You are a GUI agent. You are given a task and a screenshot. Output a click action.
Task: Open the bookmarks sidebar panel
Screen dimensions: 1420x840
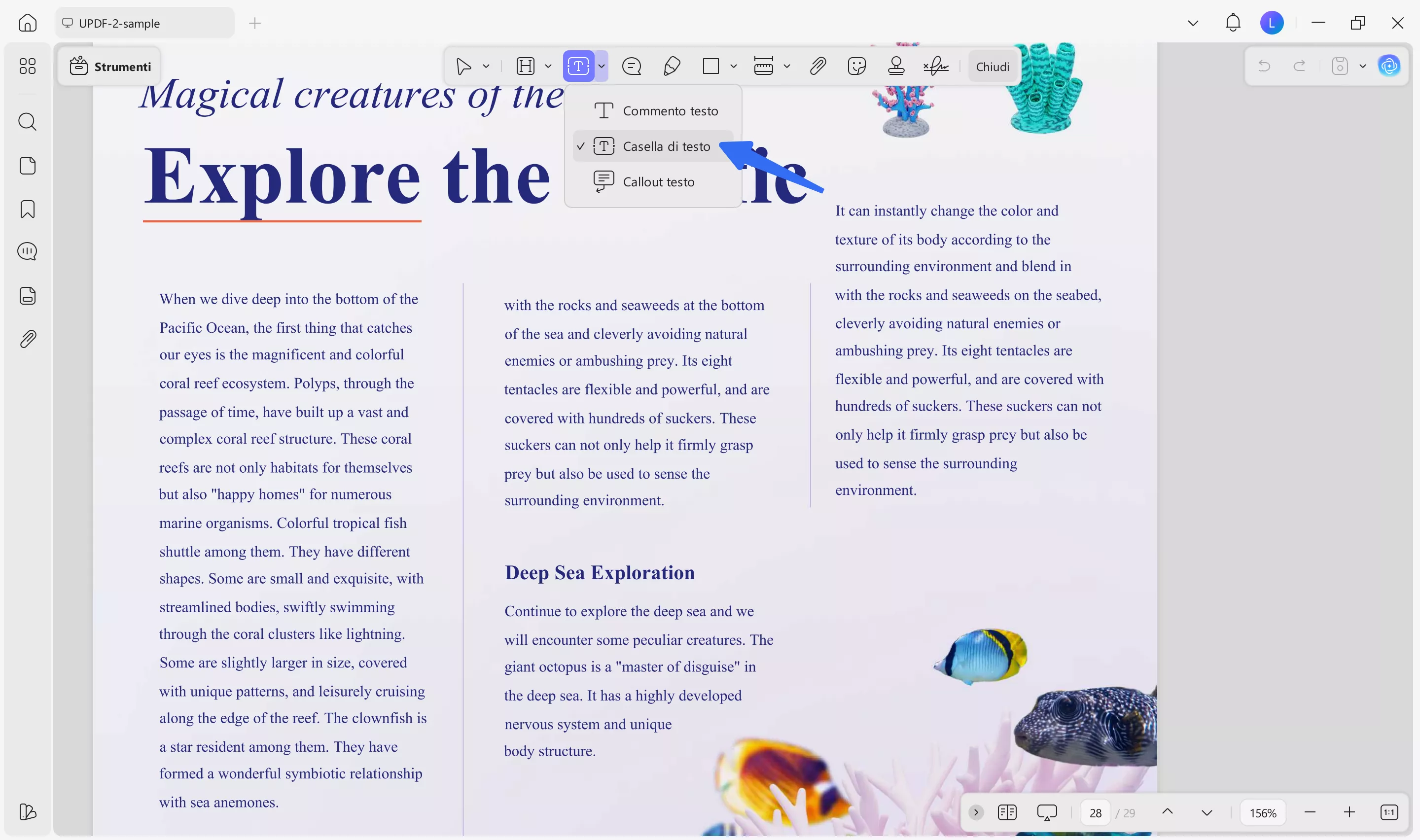pyautogui.click(x=27, y=209)
